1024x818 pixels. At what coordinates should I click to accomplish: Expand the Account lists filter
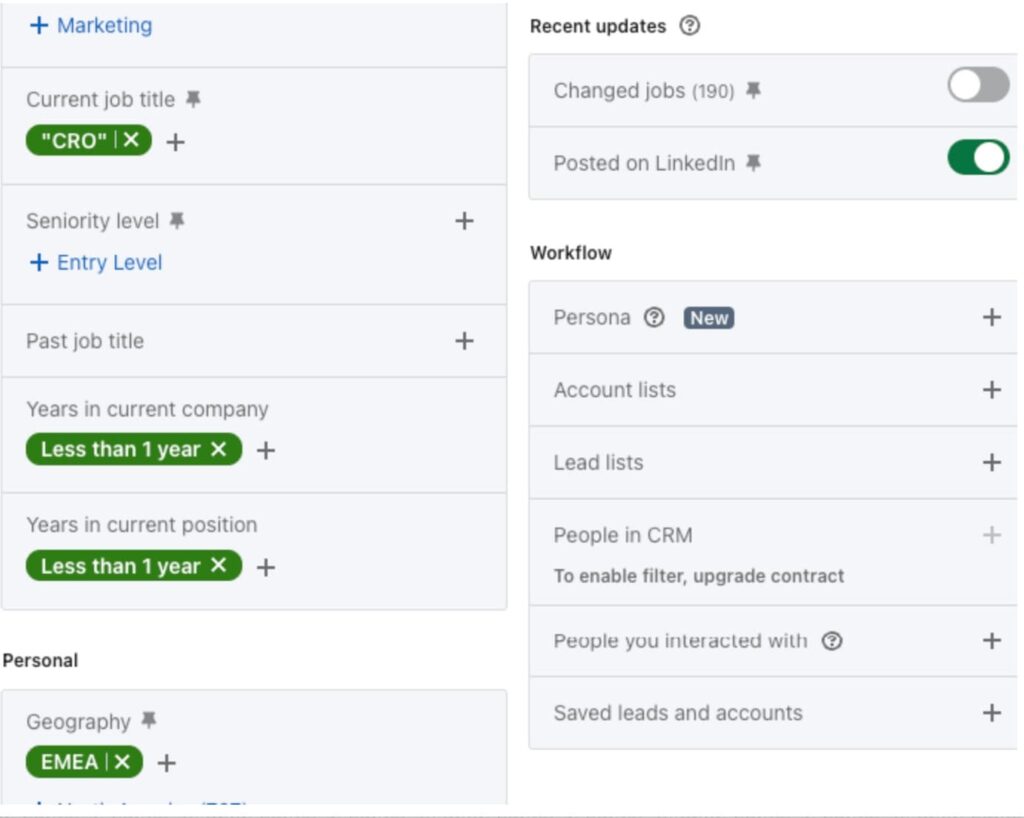point(991,390)
